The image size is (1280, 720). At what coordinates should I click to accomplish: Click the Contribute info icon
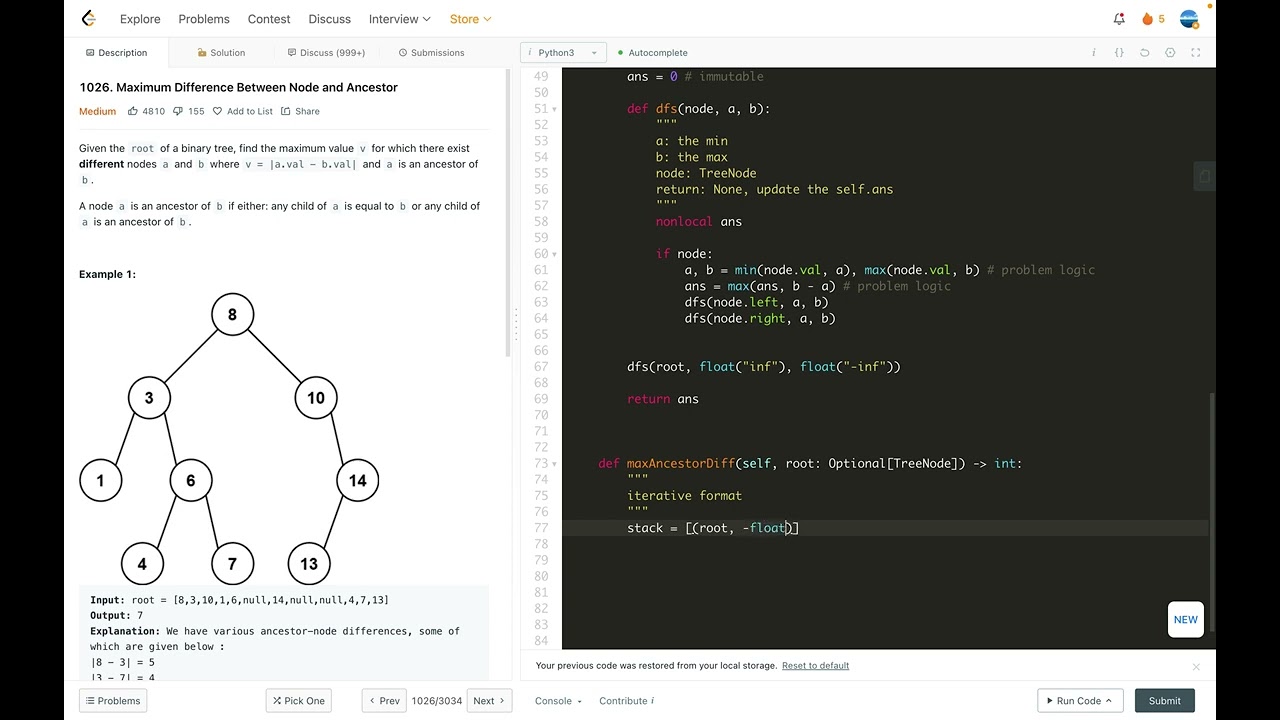click(652, 701)
